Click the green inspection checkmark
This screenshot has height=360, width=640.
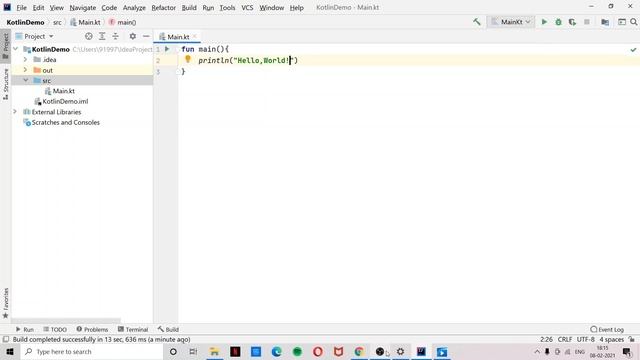(633, 49)
